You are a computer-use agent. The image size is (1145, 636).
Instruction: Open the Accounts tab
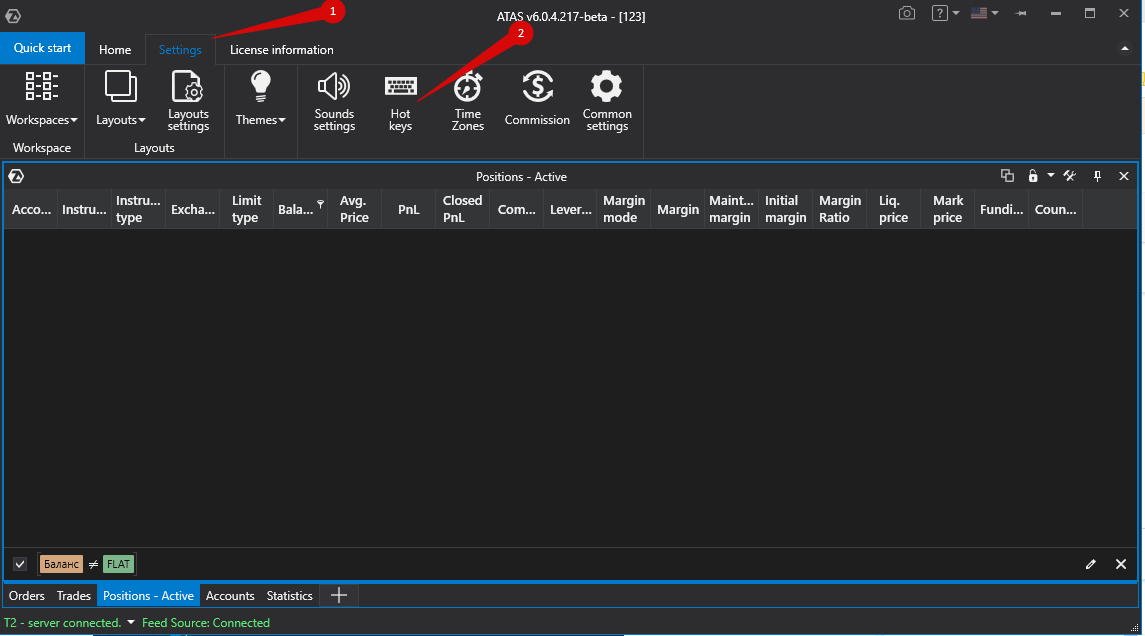(230, 595)
